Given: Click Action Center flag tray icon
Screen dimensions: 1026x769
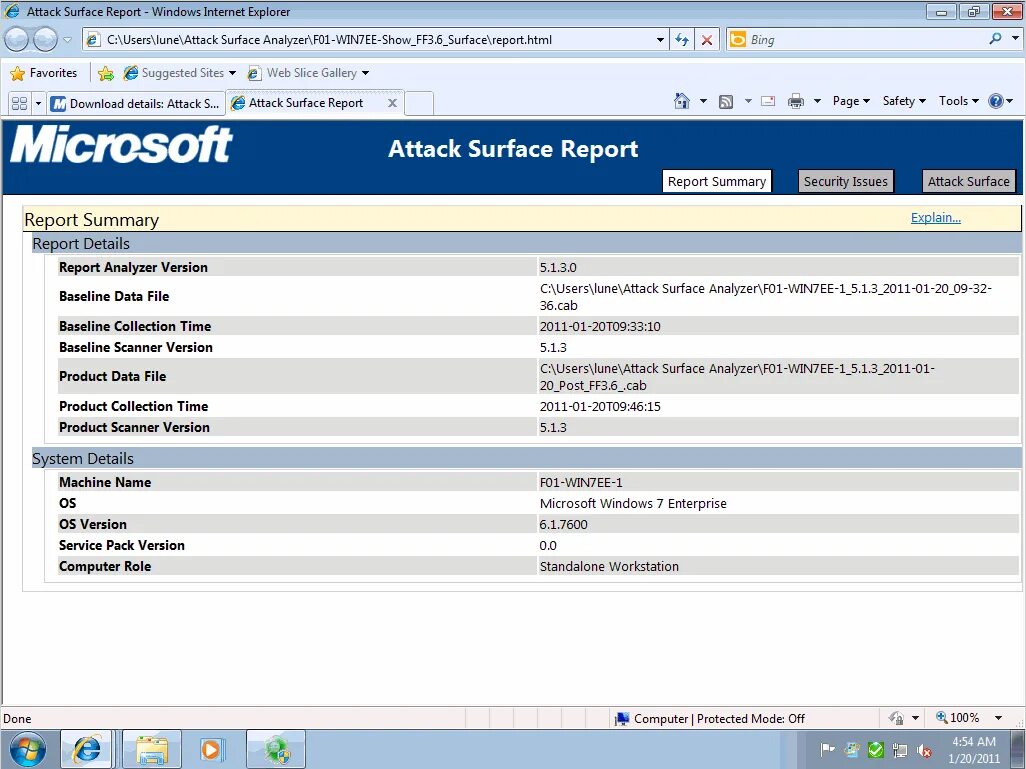Looking at the screenshot, I should 827,749.
